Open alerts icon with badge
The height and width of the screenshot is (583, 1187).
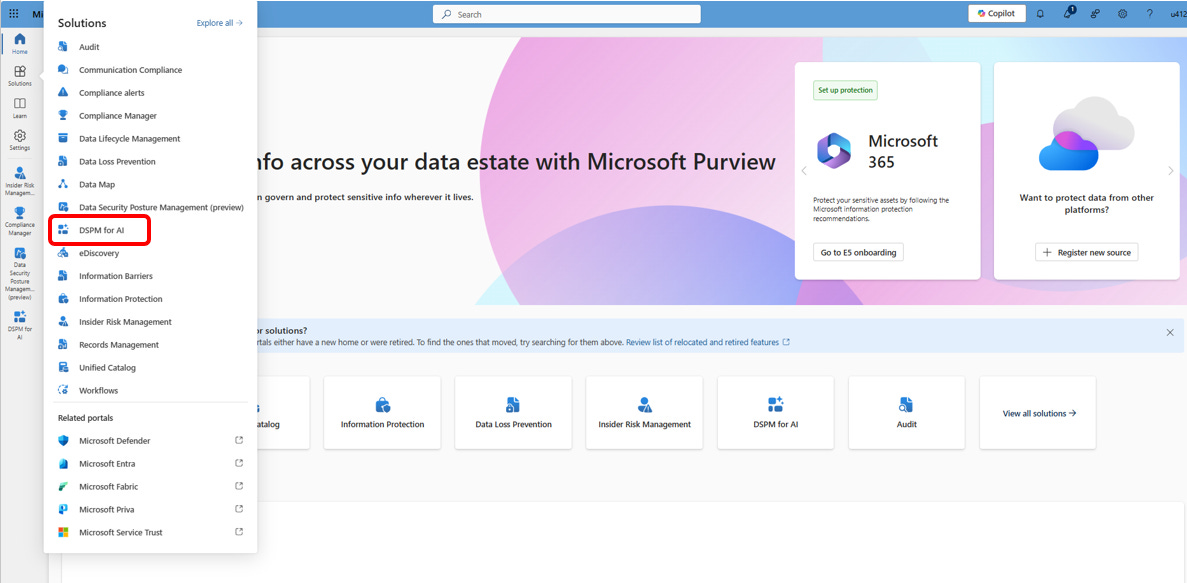[1068, 13]
